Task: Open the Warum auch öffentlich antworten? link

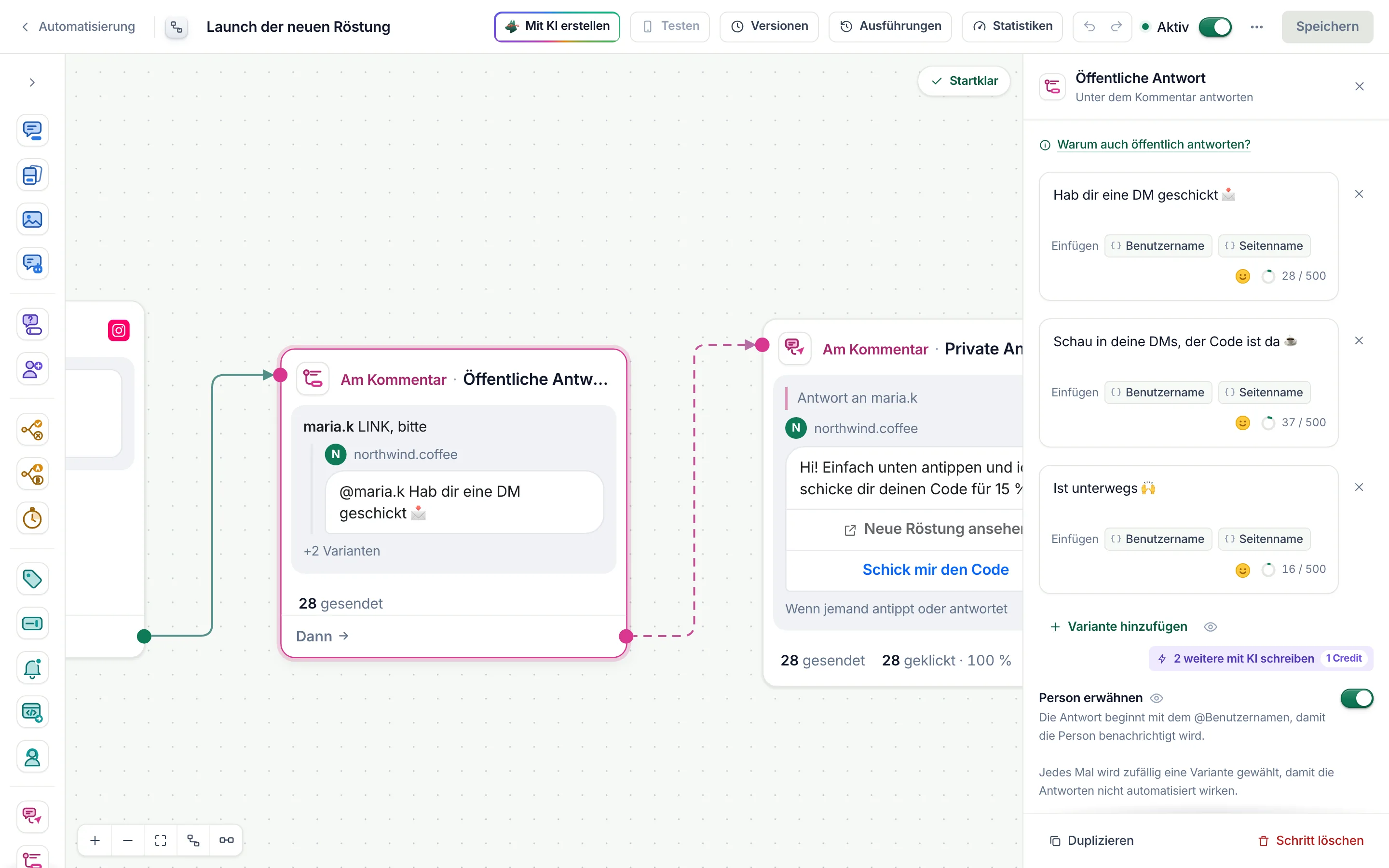Action: 1153,145
